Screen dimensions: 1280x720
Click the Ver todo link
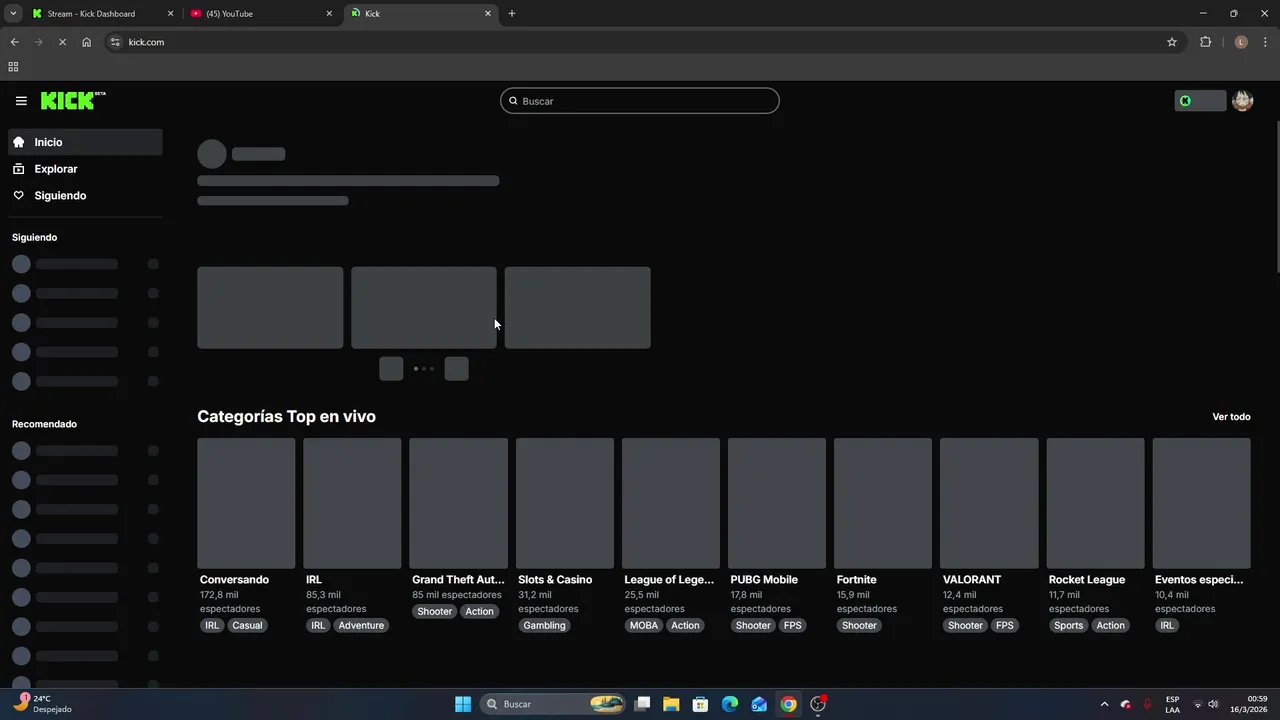pyautogui.click(x=1231, y=417)
